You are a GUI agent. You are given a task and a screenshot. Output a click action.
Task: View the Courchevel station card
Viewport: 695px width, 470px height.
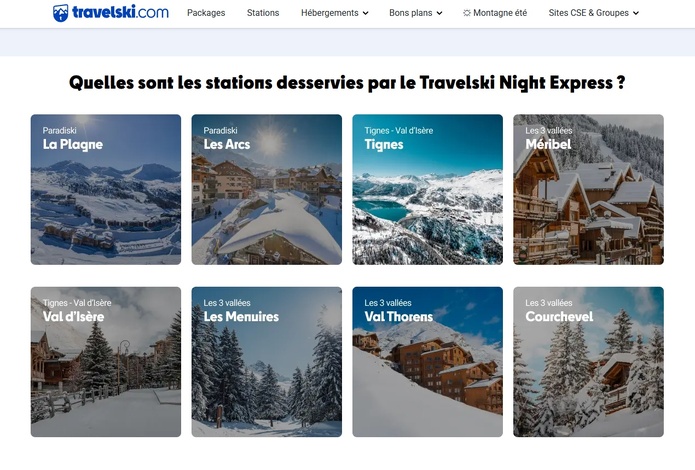point(589,362)
